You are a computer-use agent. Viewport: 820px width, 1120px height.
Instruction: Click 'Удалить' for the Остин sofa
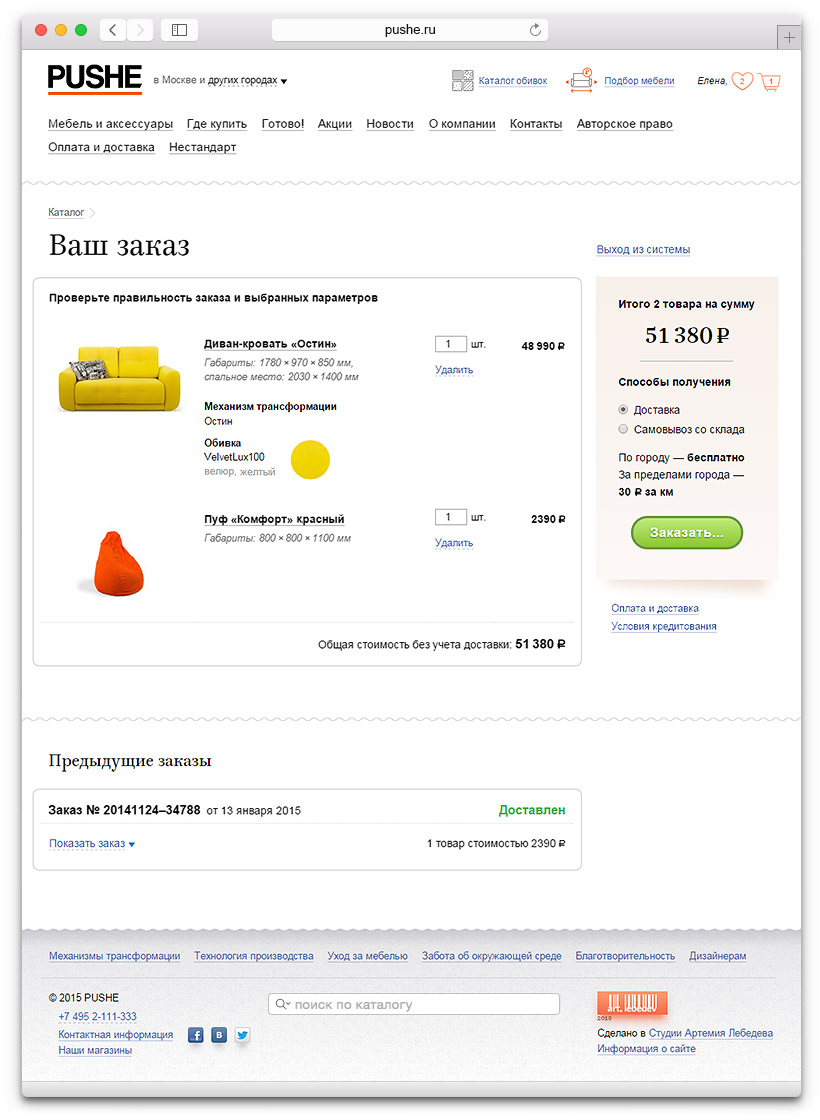tap(454, 370)
